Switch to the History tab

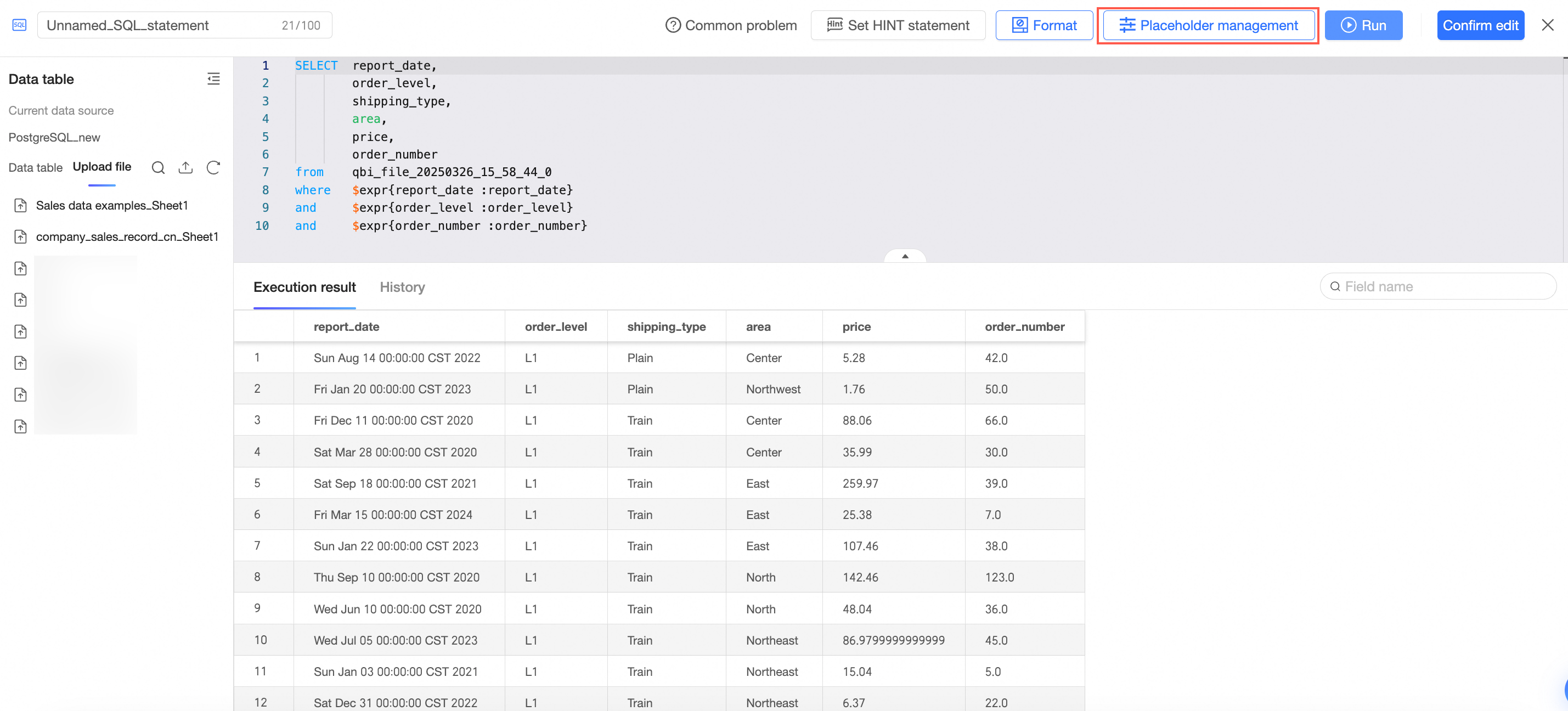tap(402, 287)
